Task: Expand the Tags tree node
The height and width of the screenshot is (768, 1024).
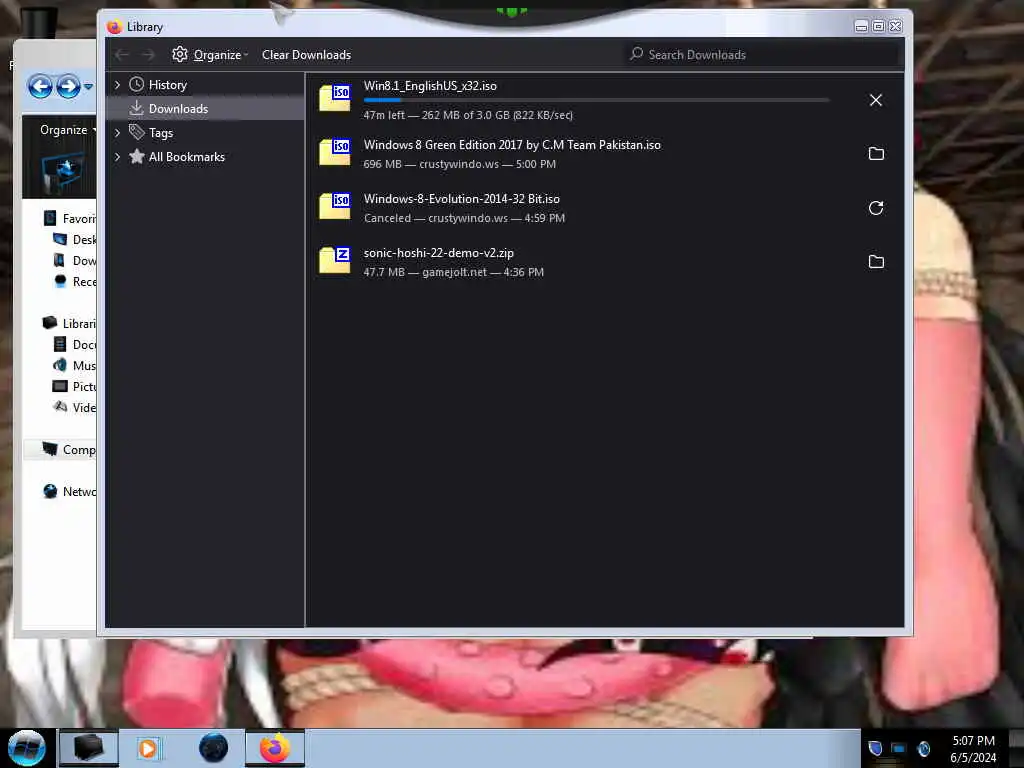Action: (x=118, y=133)
